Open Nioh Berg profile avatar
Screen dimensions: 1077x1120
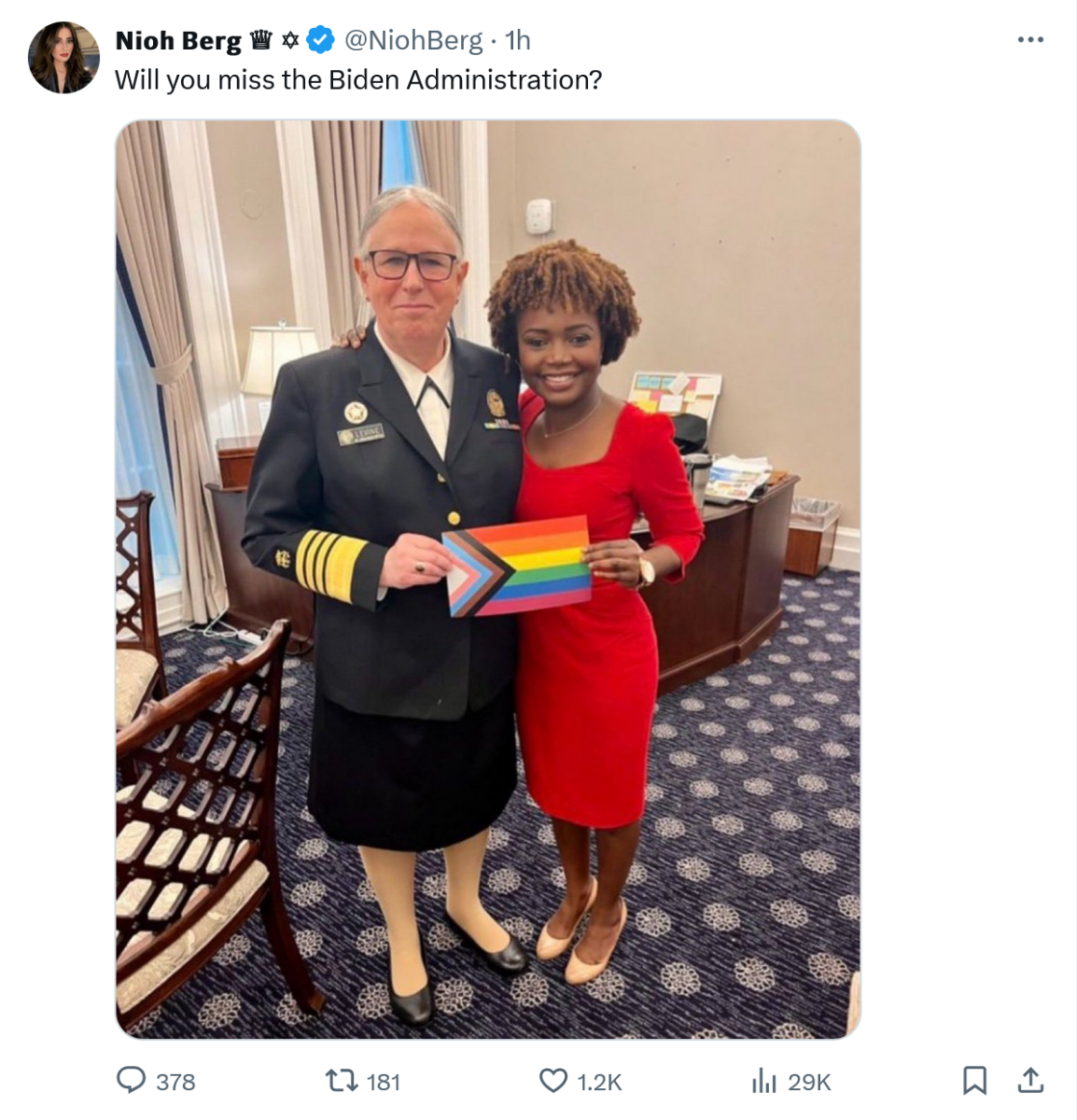[x=63, y=58]
